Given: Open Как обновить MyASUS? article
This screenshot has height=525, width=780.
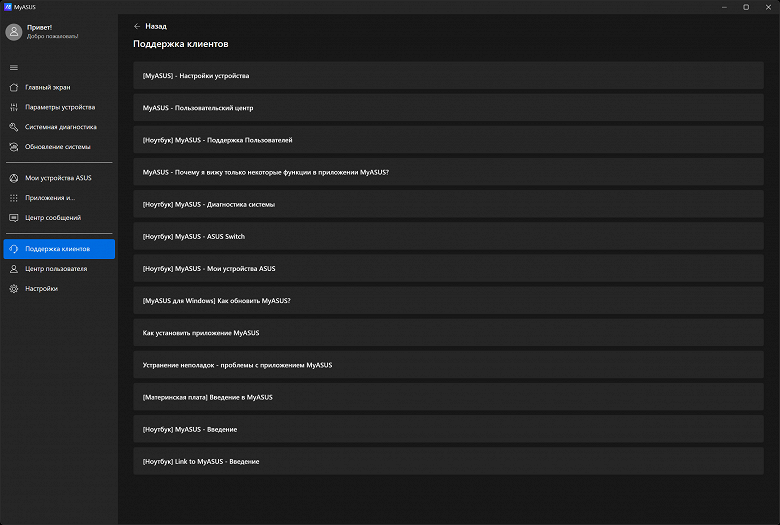Looking at the screenshot, I should pos(448,300).
